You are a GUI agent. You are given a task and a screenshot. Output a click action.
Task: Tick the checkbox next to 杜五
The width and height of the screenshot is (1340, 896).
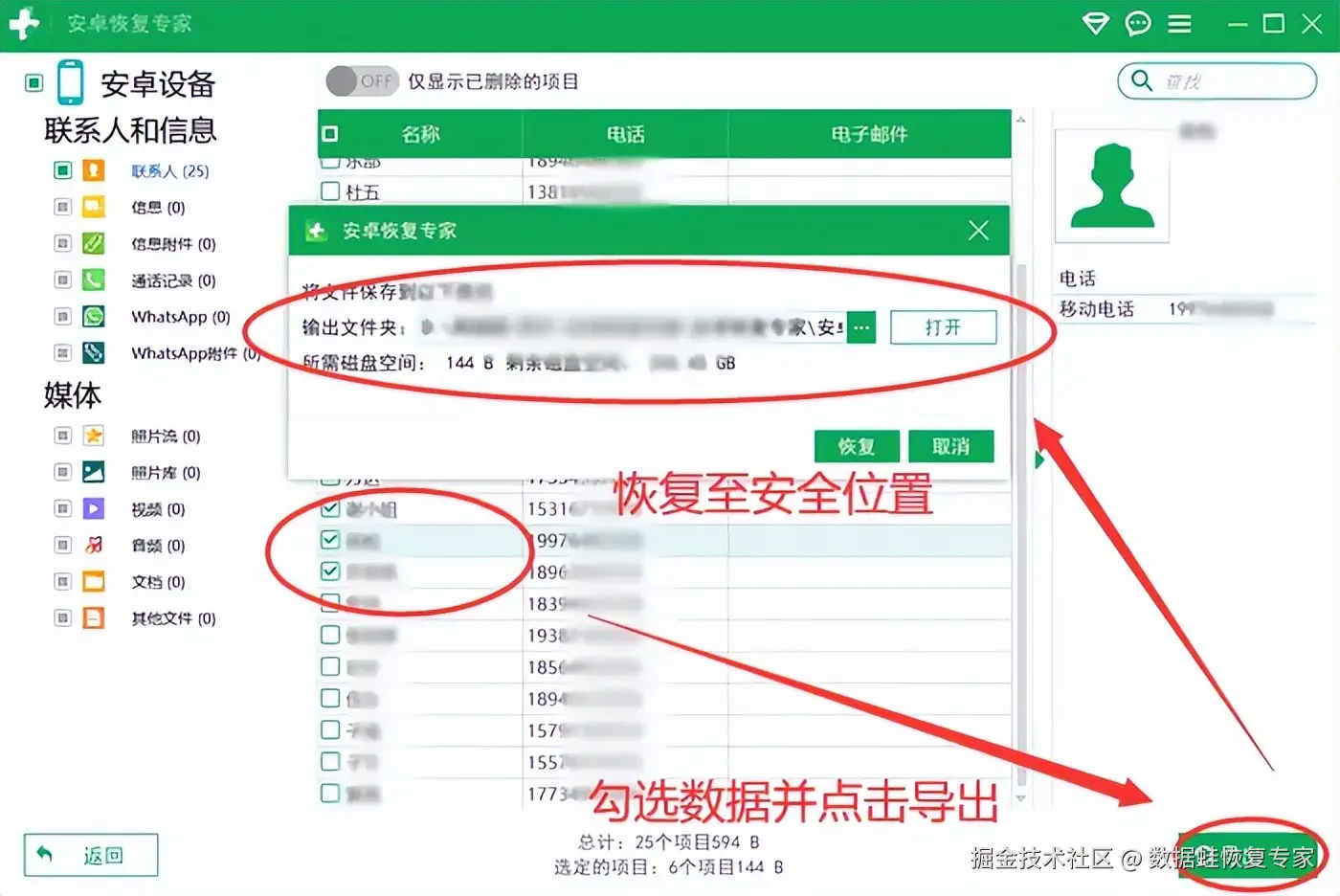click(330, 191)
